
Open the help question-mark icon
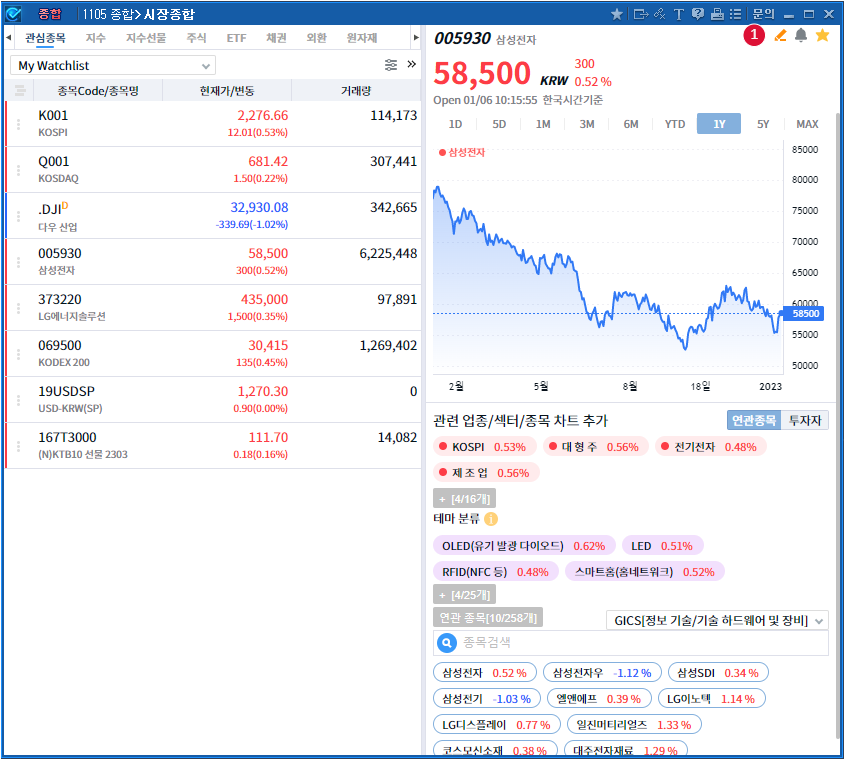(698, 14)
